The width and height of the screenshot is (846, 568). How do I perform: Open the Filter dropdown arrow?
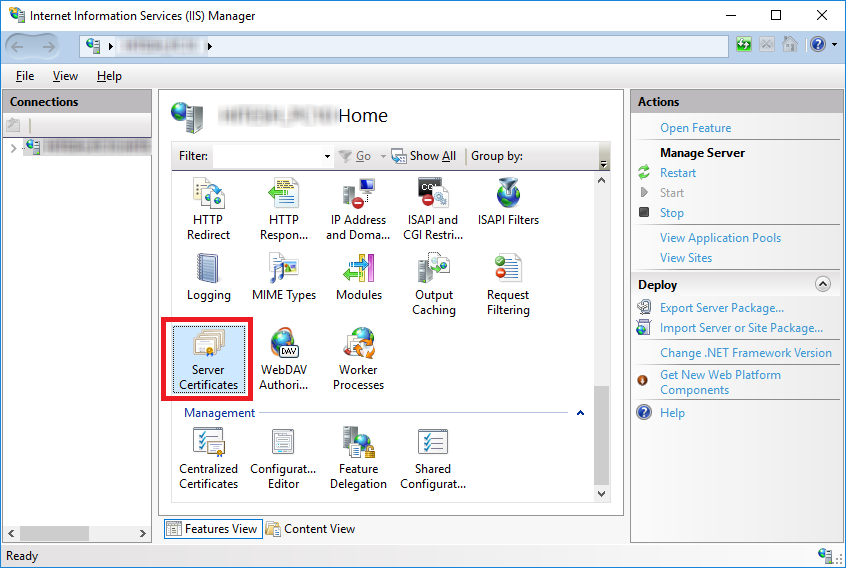coord(327,156)
